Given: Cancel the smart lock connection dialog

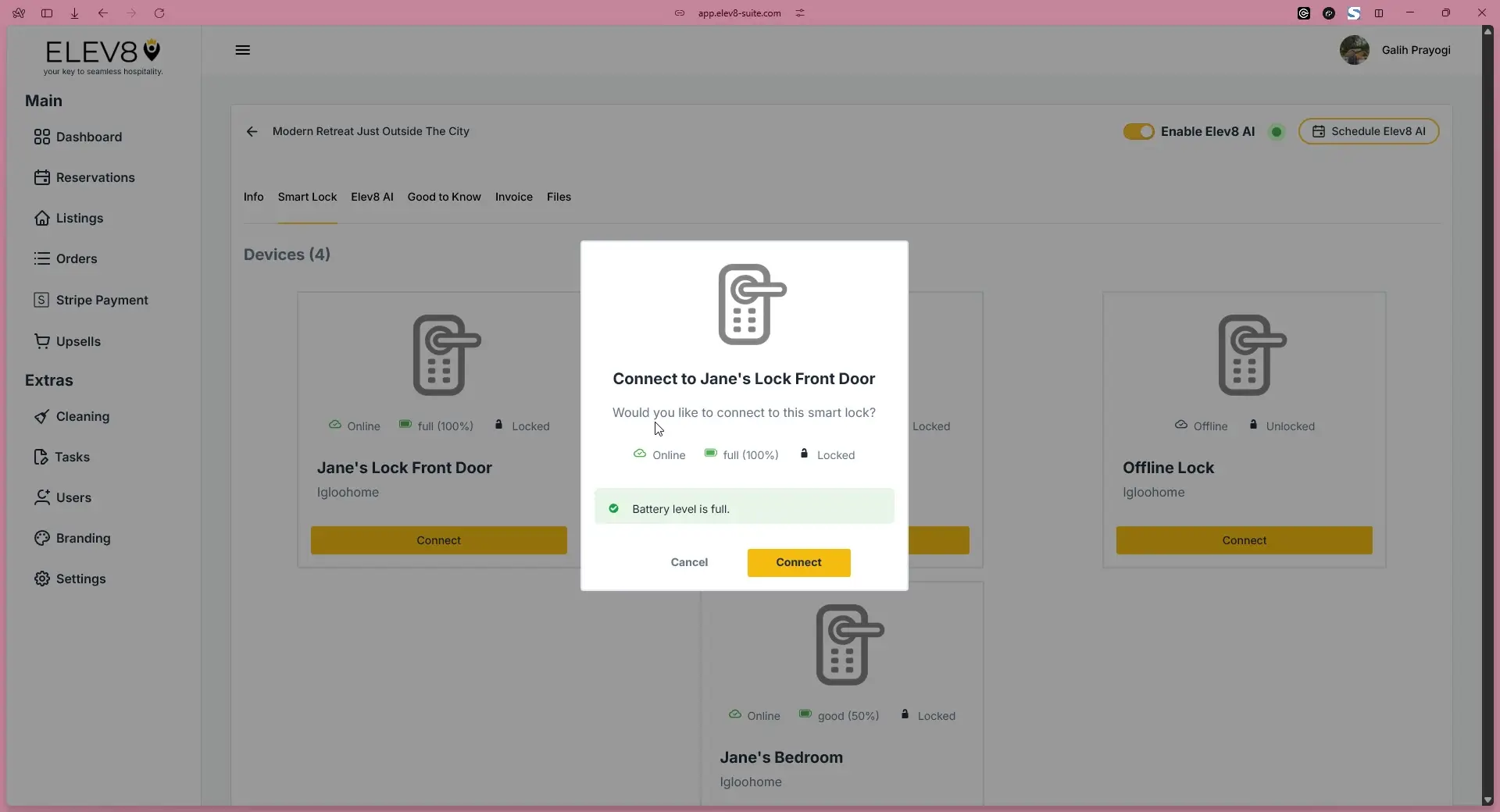Looking at the screenshot, I should point(688,562).
